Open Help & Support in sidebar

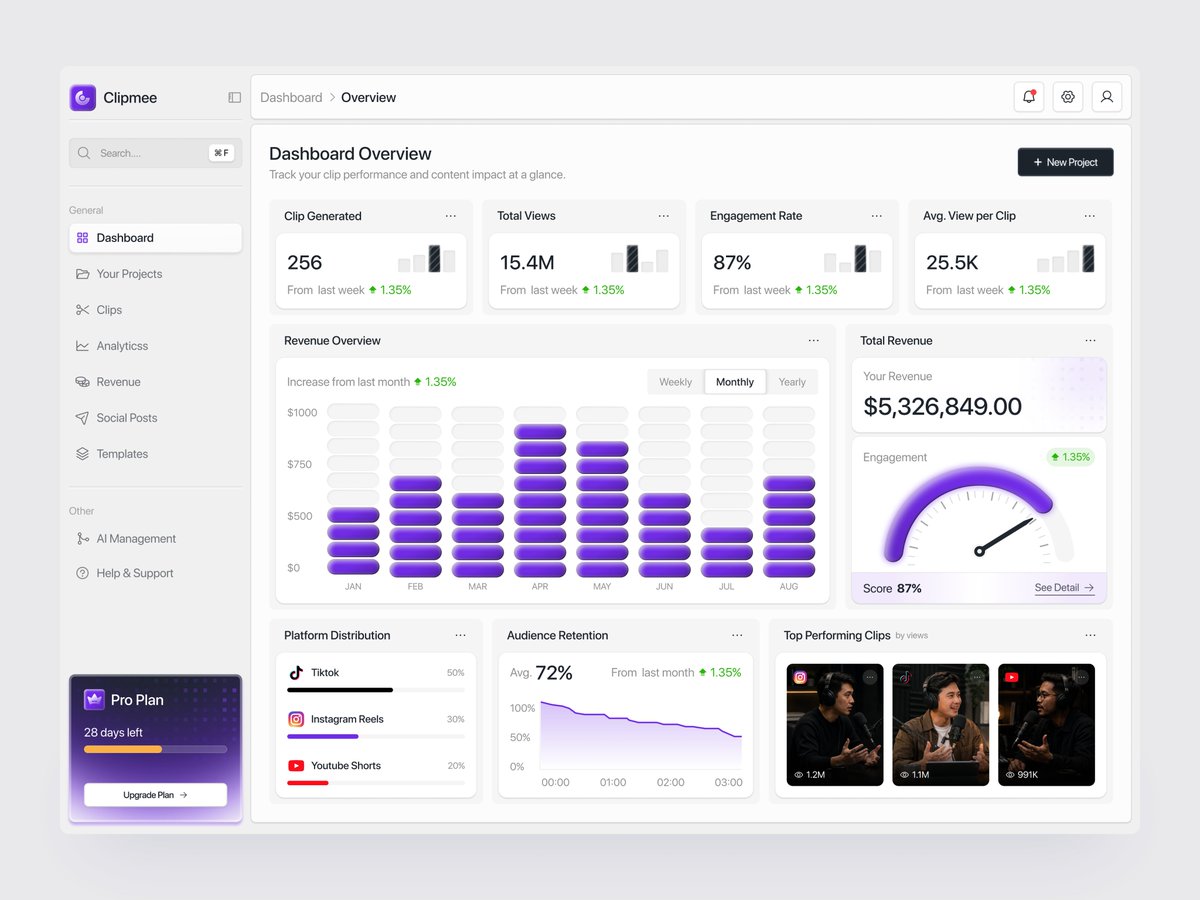(155, 573)
